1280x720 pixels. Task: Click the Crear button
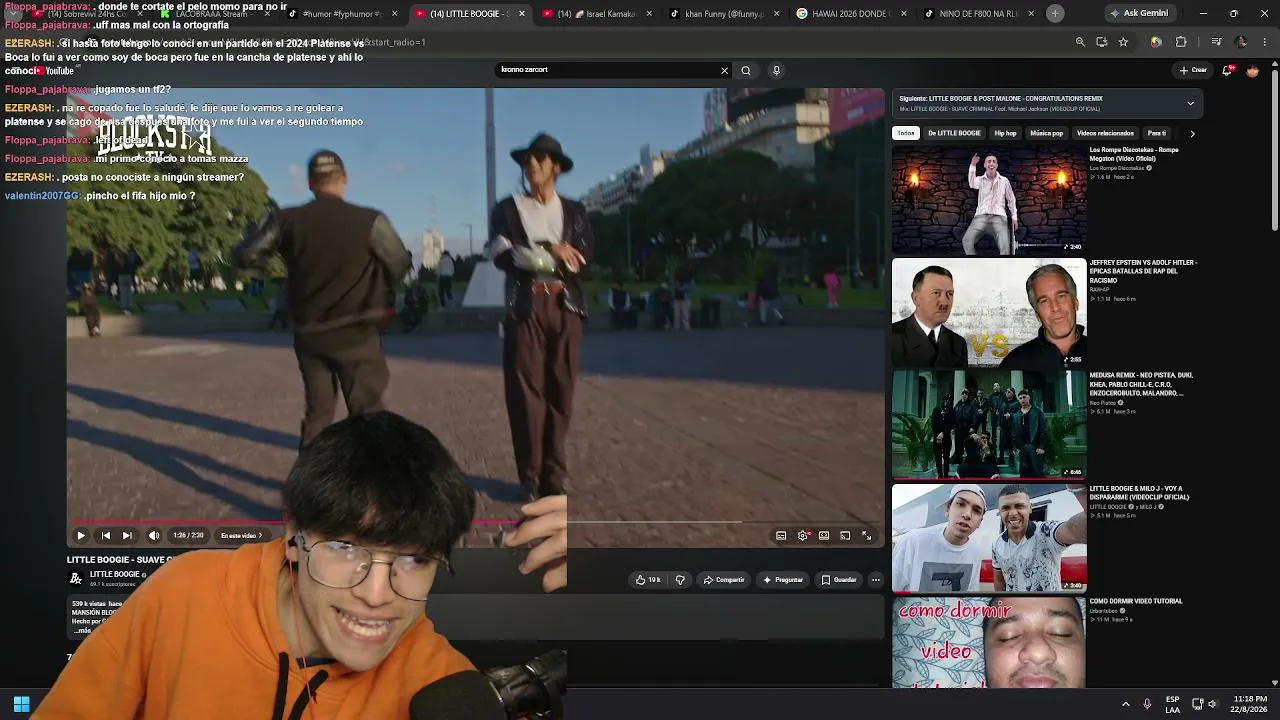coord(1193,70)
